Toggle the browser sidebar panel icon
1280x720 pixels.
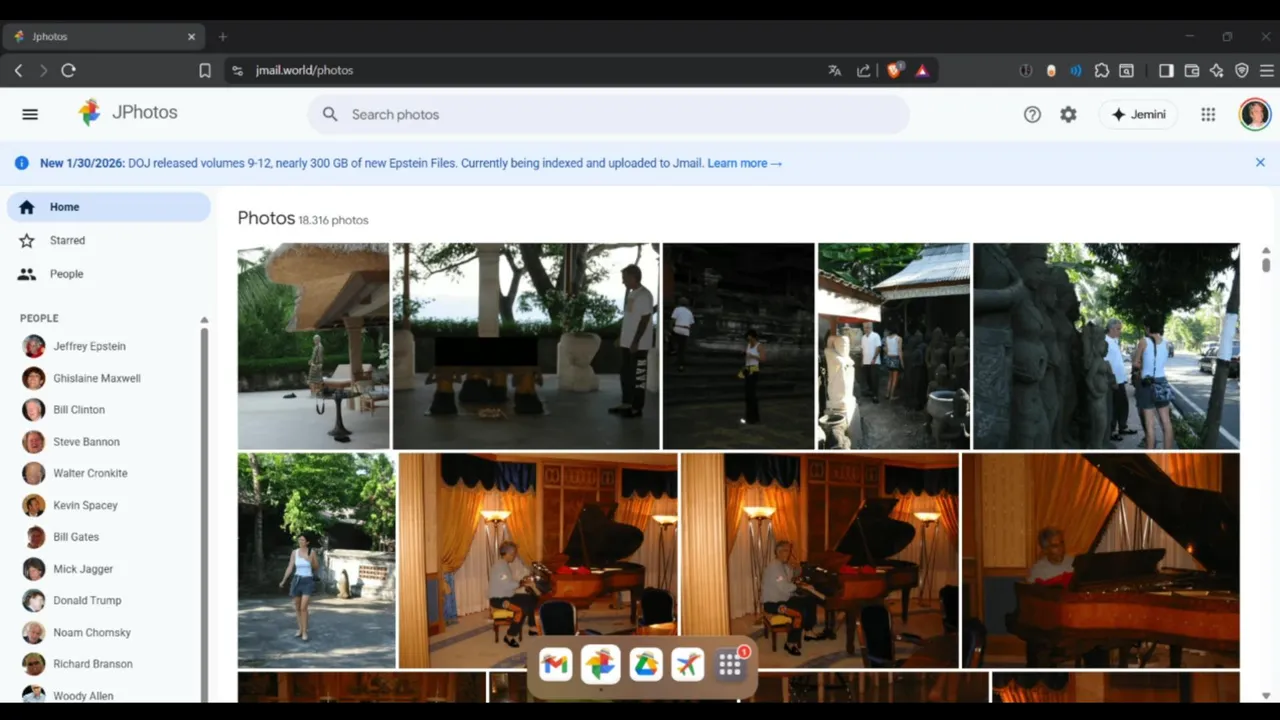tap(1166, 70)
